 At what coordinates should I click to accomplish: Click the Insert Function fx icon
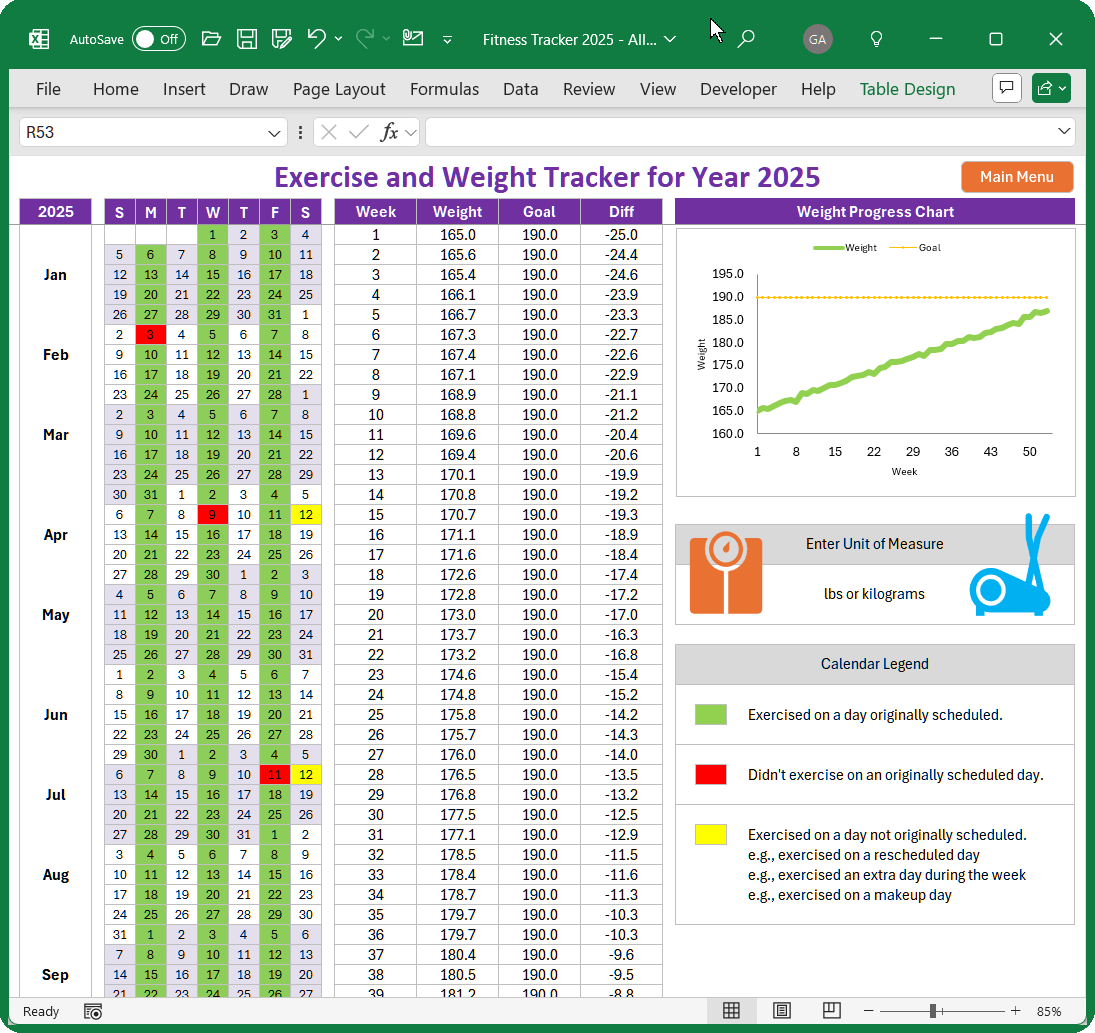coord(389,132)
